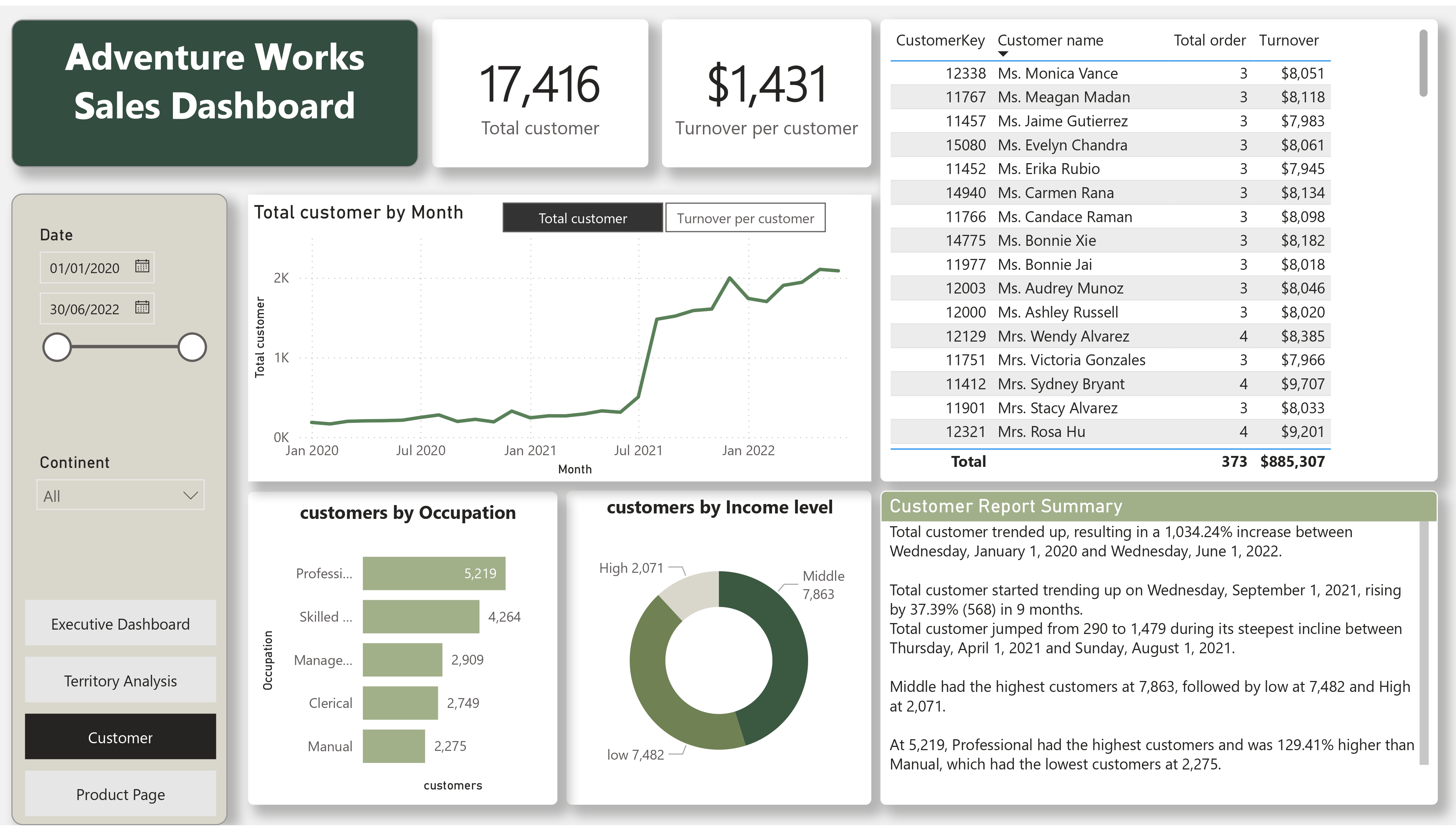Viewport: 1456px width, 831px height.
Task: Select row Mrs. Stacy Alvarez
Action: 1110,408
